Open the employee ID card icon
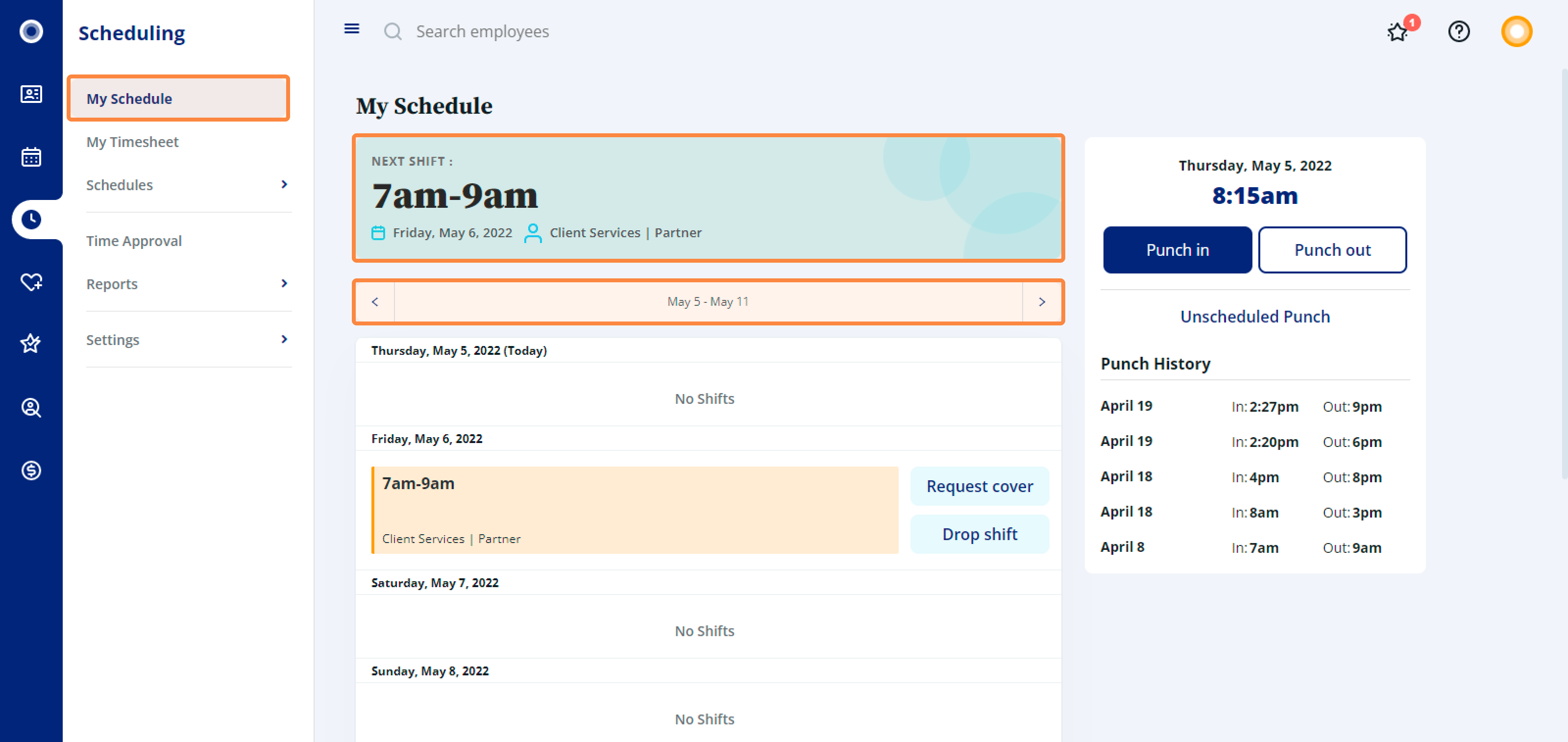 point(31,94)
